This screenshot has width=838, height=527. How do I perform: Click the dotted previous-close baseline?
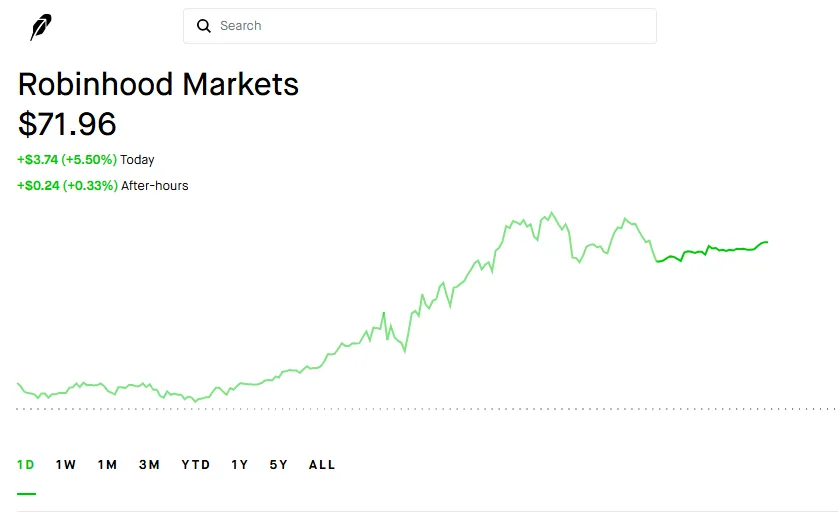tap(426, 409)
